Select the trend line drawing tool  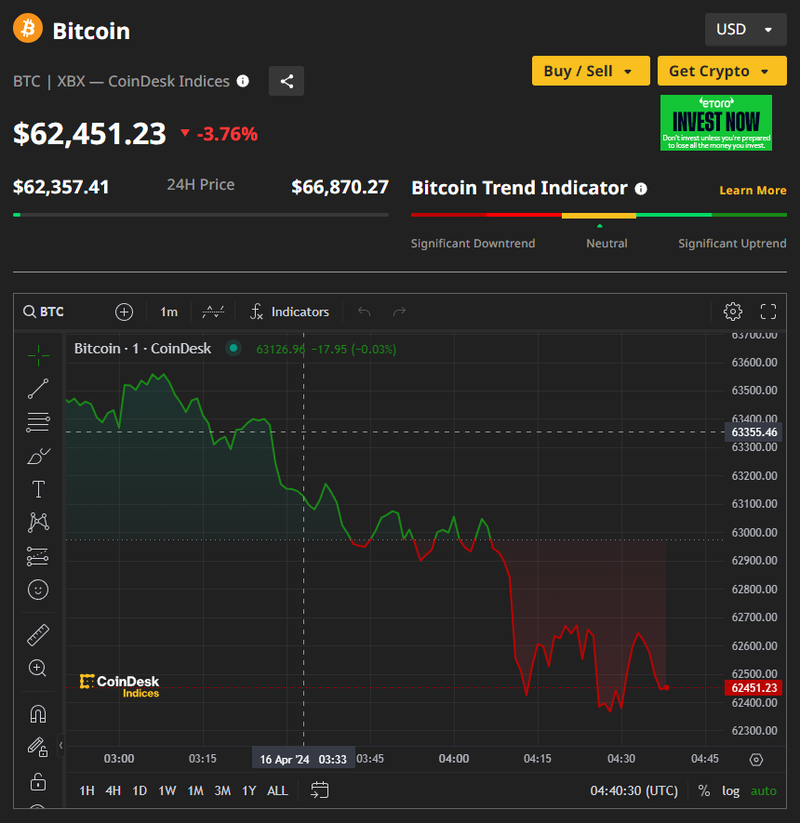(38, 389)
